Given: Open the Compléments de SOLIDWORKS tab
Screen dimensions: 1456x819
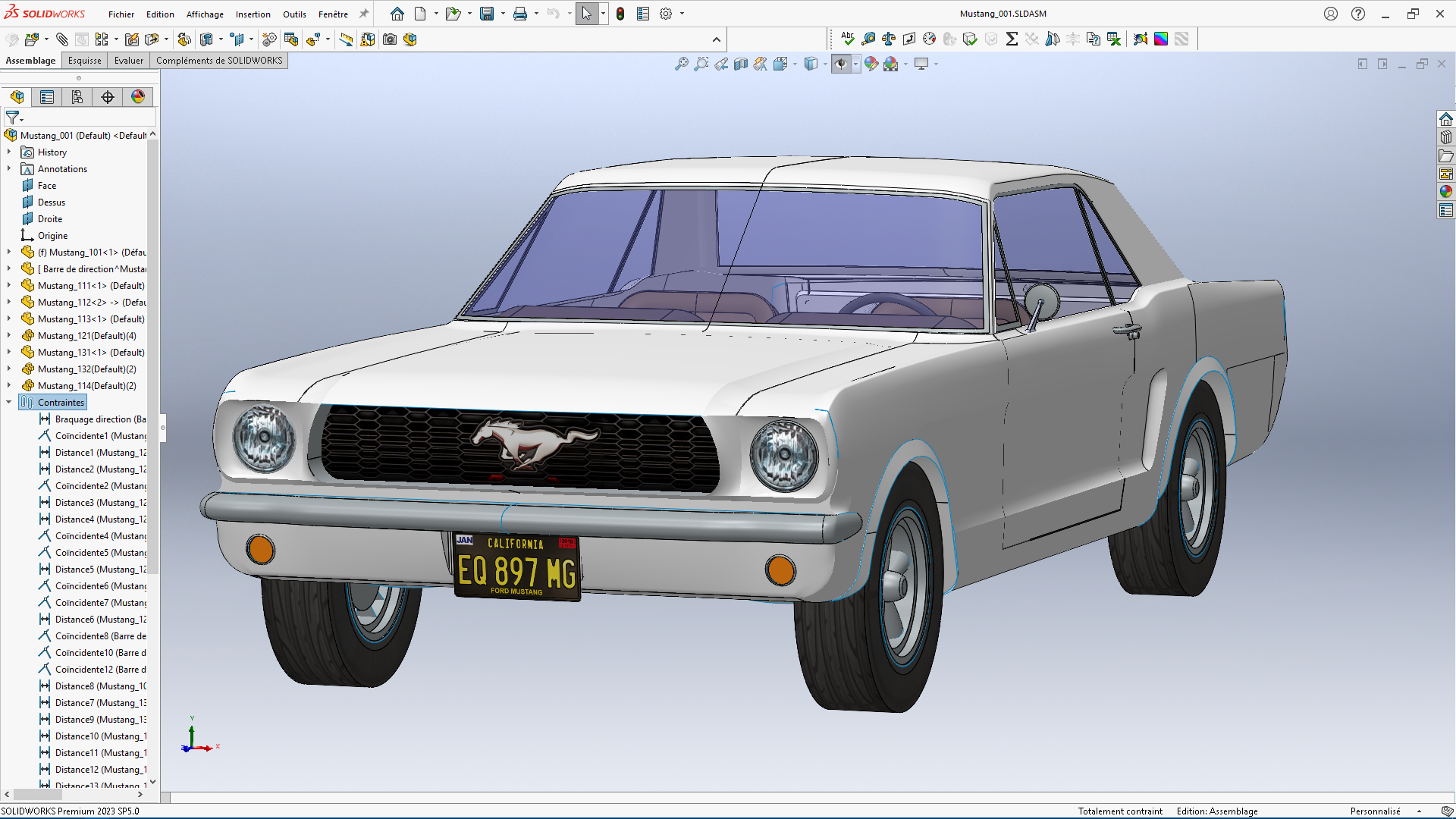Looking at the screenshot, I should (219, 61).
